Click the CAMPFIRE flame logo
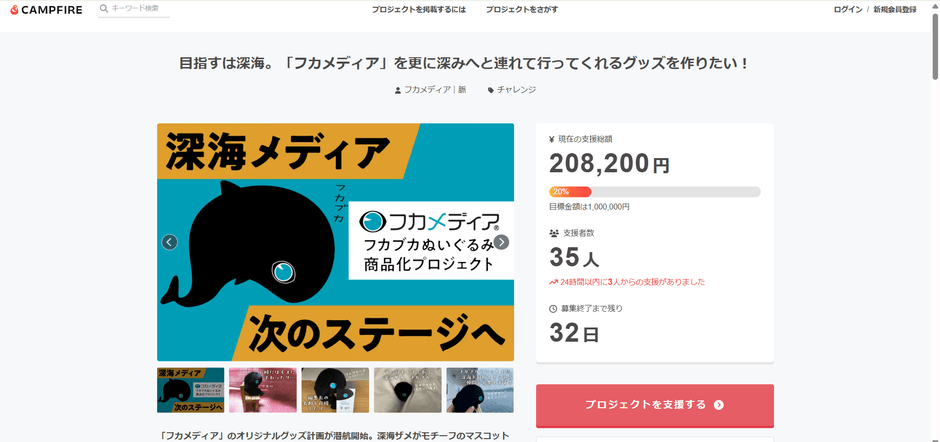Screen dimensions: 940x442 pos(12,9)
